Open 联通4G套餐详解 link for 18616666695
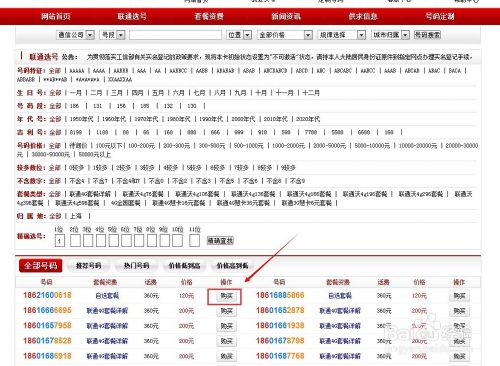The image size is (500, 366). [x=107, y=311]
